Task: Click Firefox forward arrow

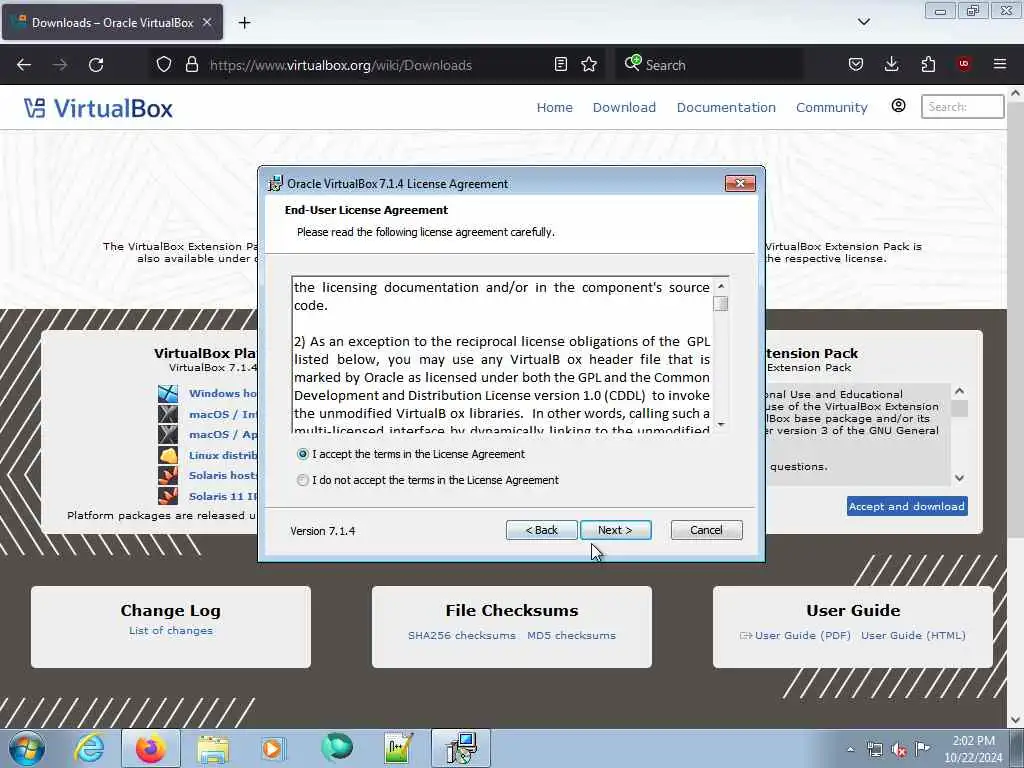Action: point(60,65)
